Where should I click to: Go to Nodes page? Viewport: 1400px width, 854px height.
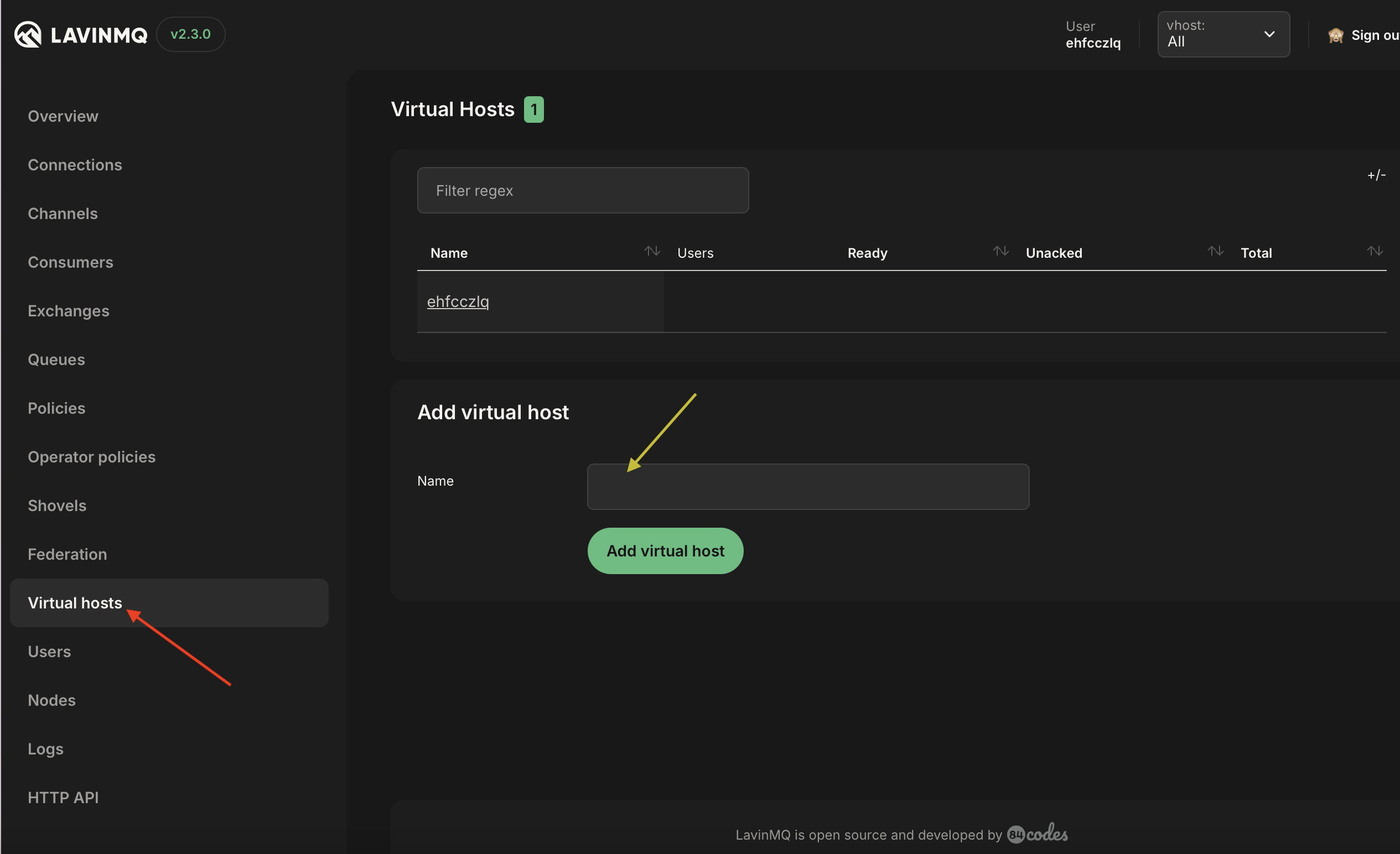51,700
